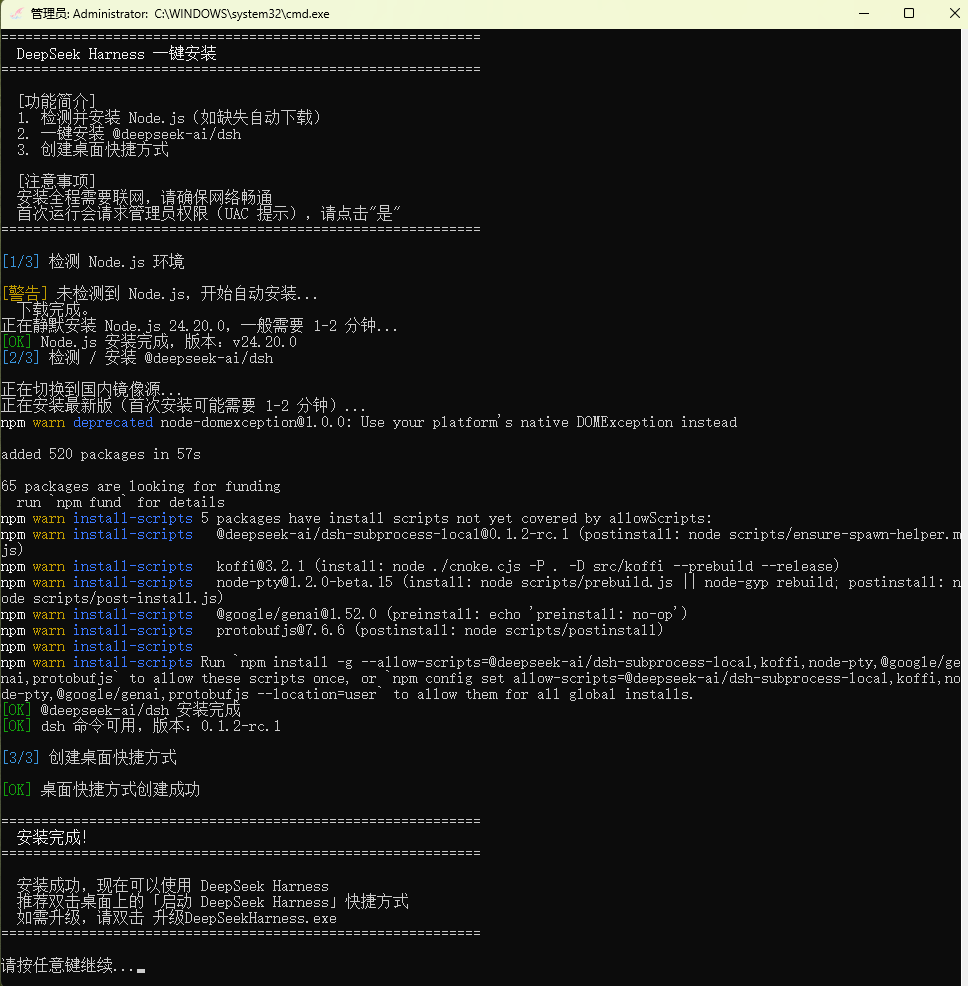The width and height of the screenshot is (968, 986).
Task: Click text '升级DeepSeekHarness.exe'
Action: pos(245,918)
